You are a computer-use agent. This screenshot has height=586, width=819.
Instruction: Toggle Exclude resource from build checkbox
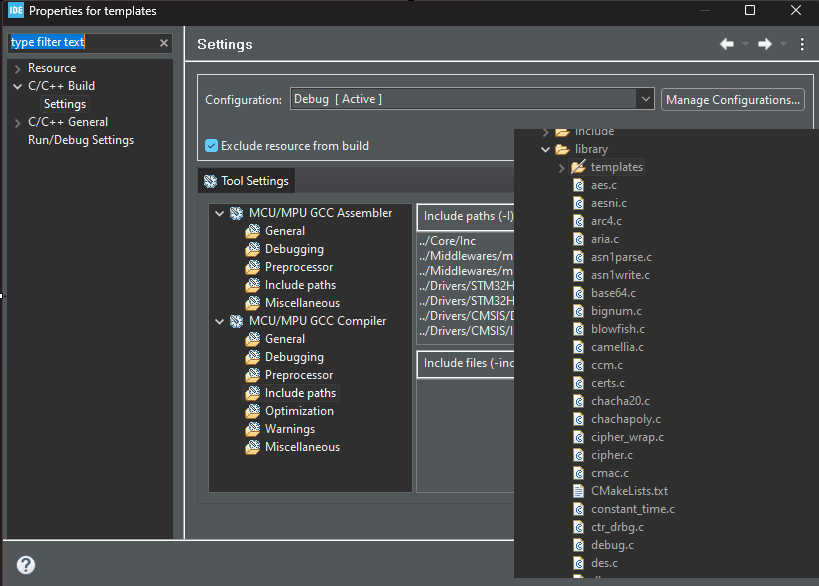point(212,146)
